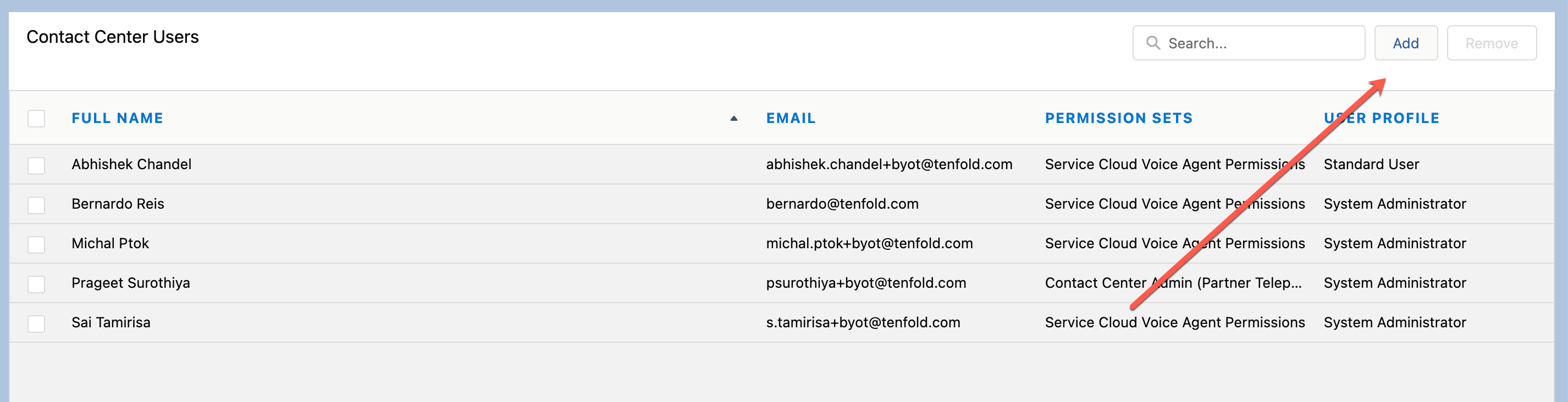Click the Add button

(1405, 43)
